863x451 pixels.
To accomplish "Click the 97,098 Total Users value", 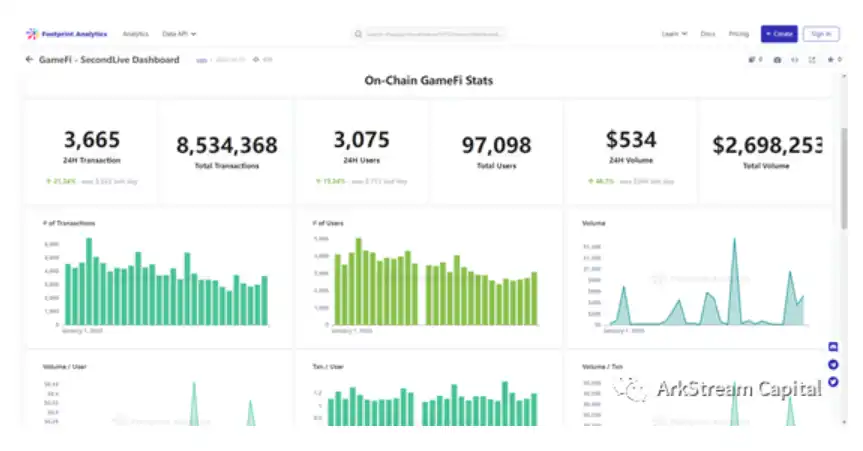I will point(496,145).
